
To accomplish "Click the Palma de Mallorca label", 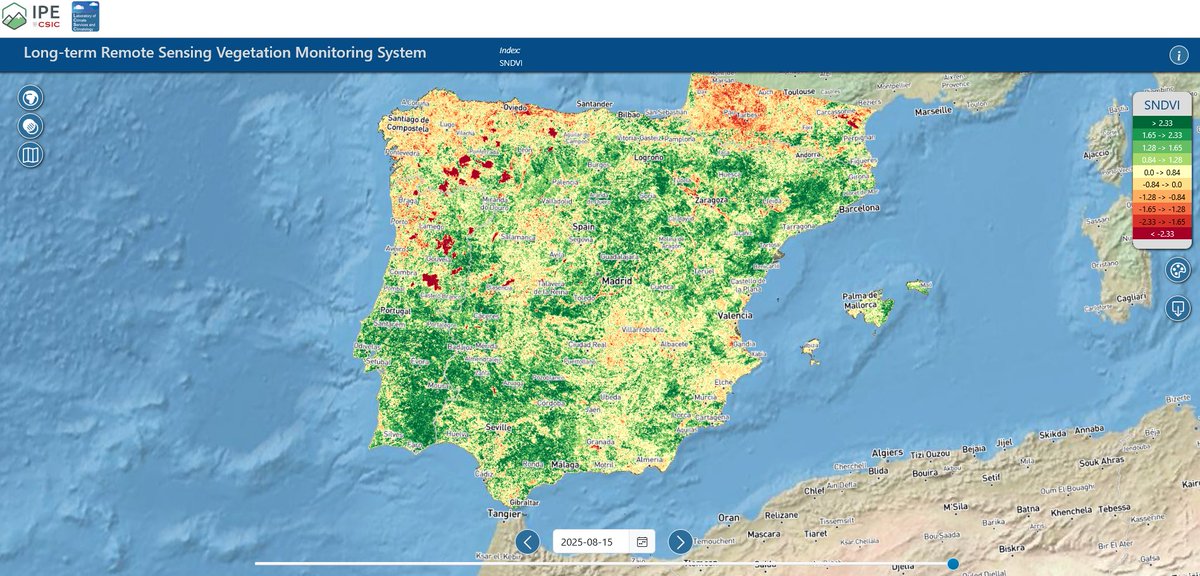I will (860, 300).
